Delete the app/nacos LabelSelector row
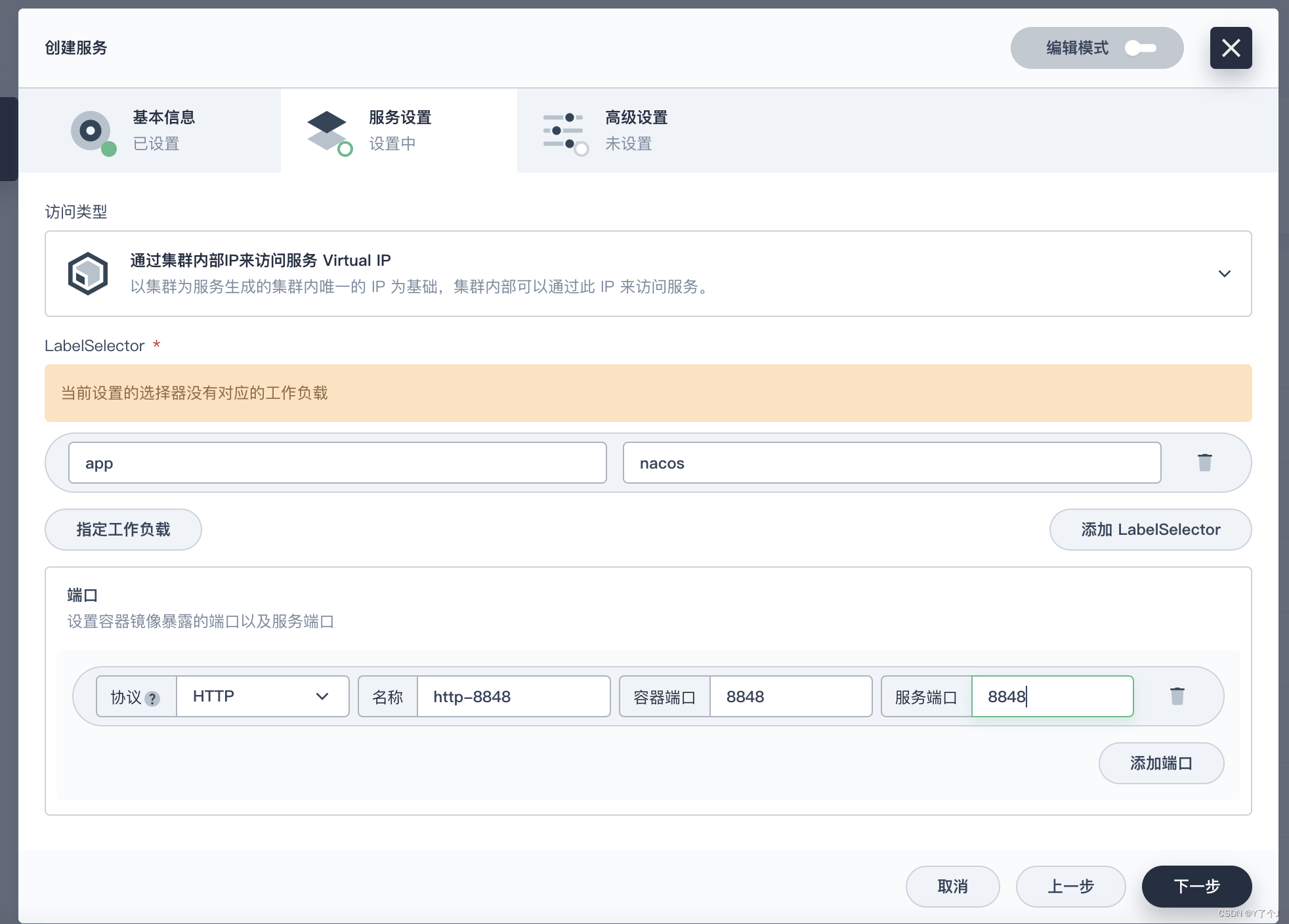The width and height of the screenshot is (1289, 924). [1204, 463]
